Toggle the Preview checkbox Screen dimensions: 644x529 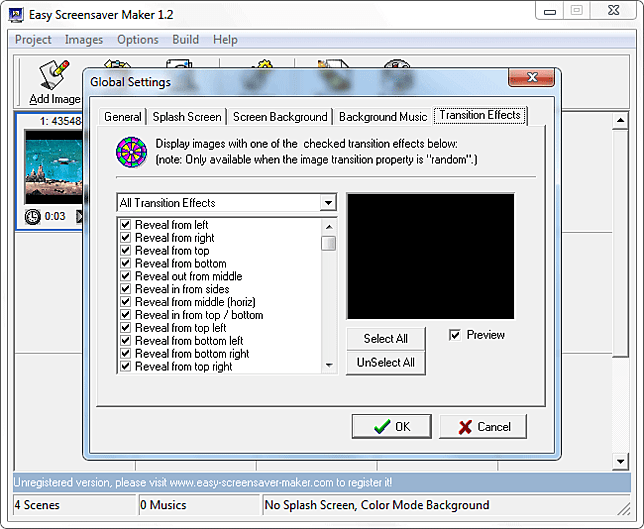(x=455, y=335)
